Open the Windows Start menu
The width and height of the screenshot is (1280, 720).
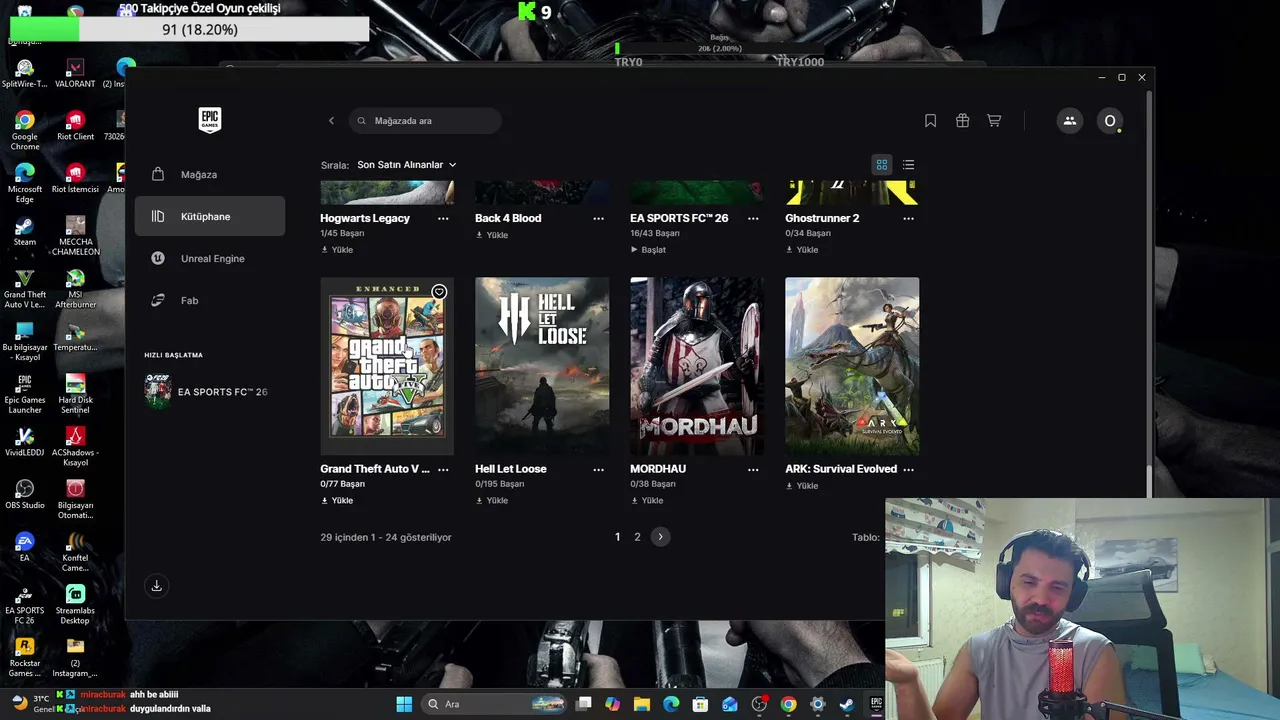pyautogui.click(x=404, y=704)
